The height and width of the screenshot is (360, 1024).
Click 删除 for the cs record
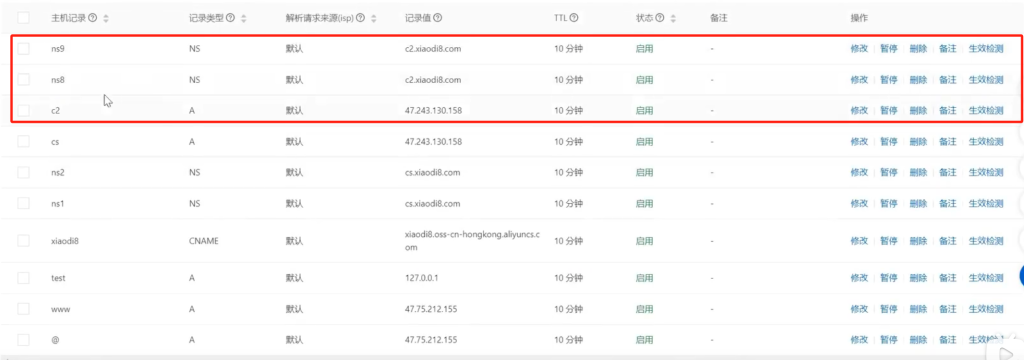click(918, 142)
